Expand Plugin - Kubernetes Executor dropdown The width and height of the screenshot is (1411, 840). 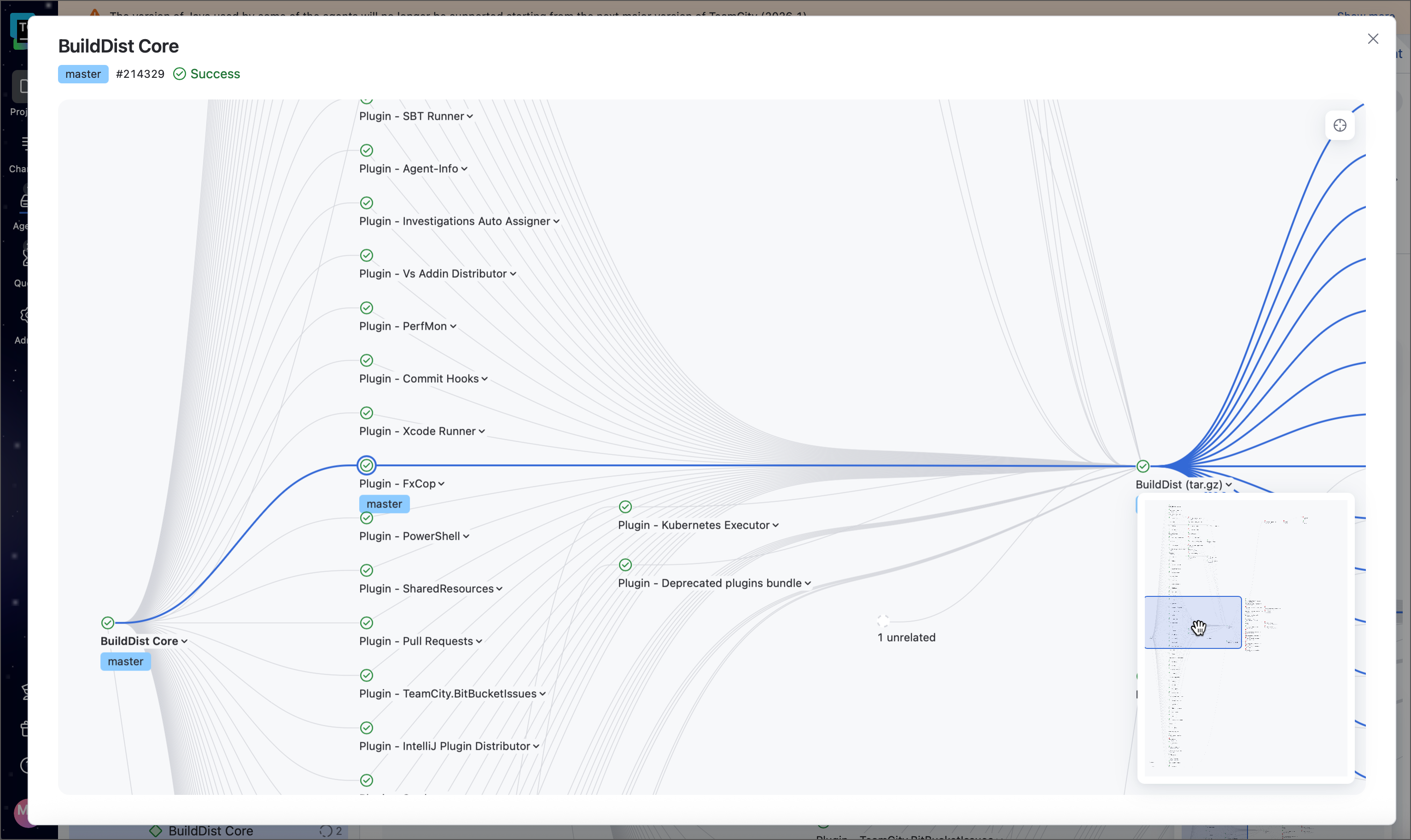click(775, 525)
